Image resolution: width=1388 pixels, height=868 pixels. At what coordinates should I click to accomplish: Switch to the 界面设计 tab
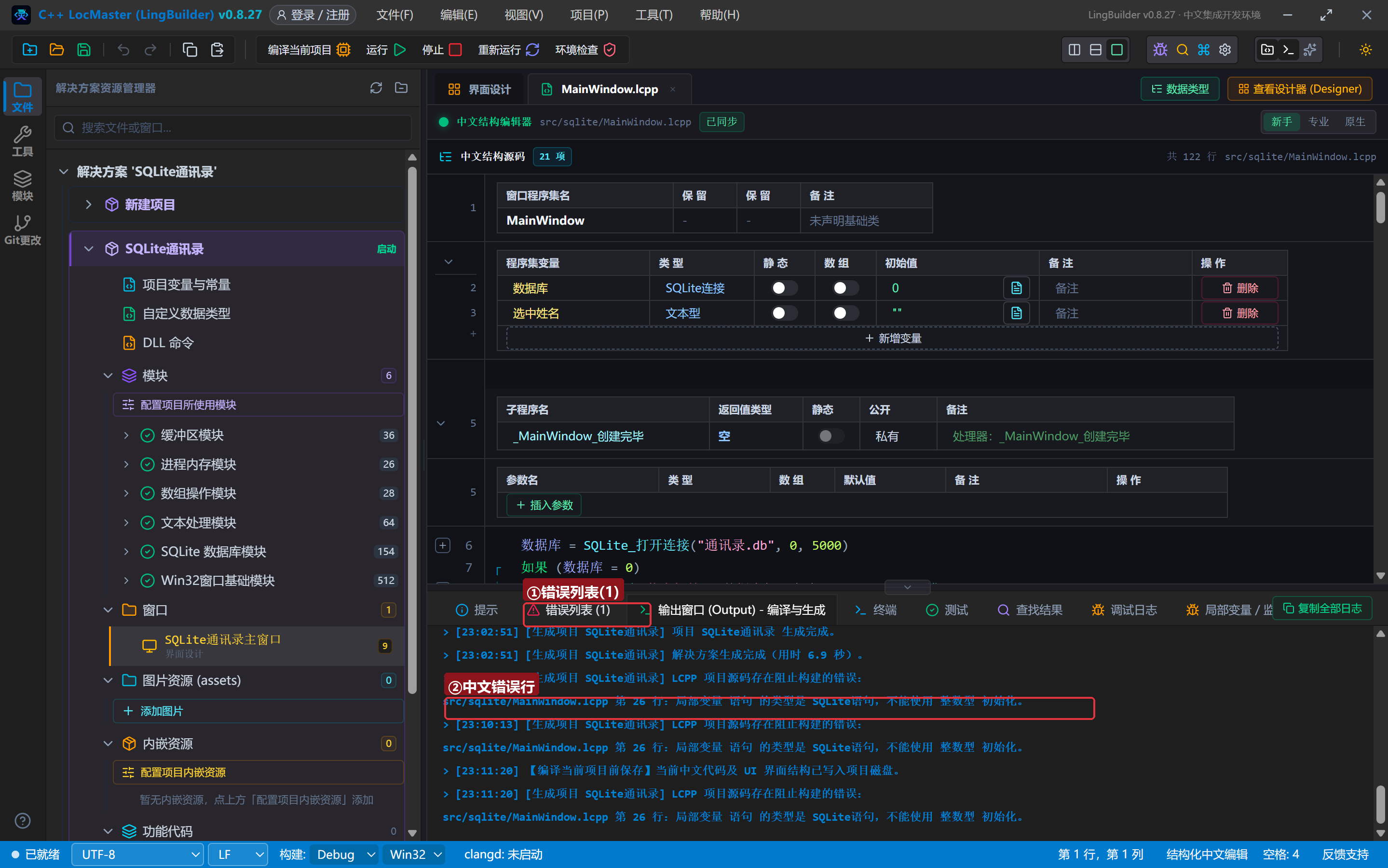[479, 90]
